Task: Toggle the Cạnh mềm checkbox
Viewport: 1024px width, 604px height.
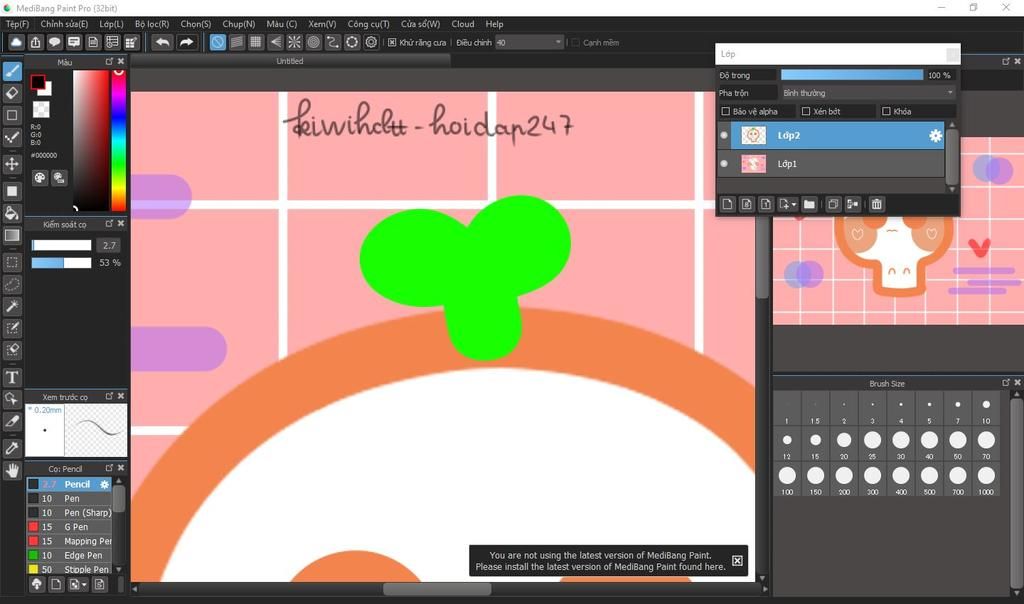Action: coord(575,42)
